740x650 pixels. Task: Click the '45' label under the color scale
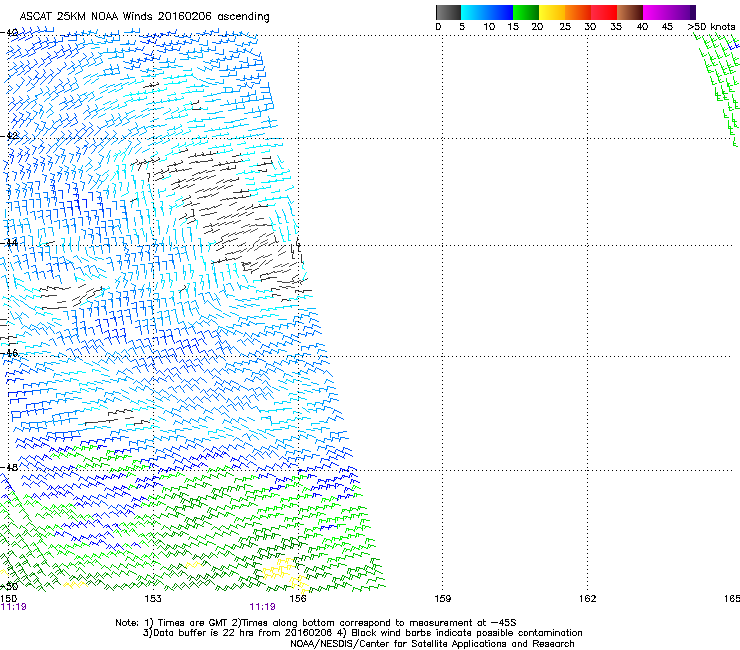[x=667, y=27]
